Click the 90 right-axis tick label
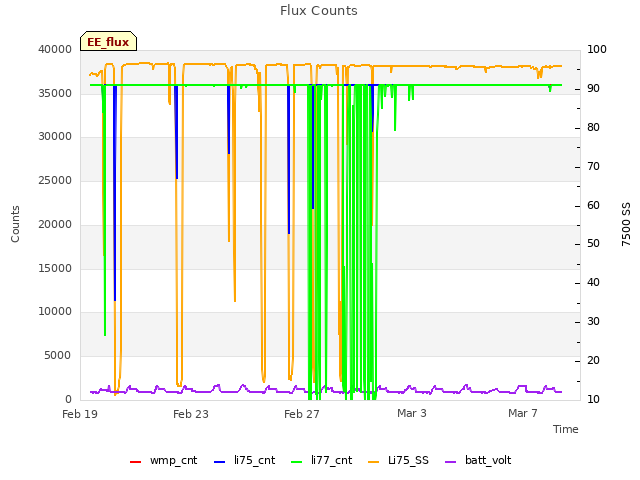 pos(593,89)
